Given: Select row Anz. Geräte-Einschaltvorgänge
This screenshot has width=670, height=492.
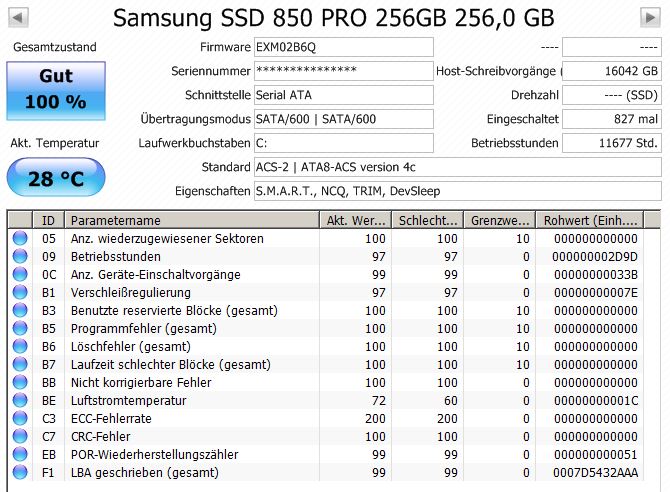Looking at the screenshot, I should coord(326,274).
